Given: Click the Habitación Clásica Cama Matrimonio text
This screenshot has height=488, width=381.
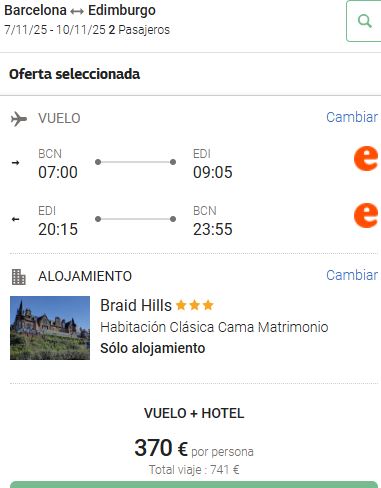Looking at the screenshot, I should click(x=214, y=327).
